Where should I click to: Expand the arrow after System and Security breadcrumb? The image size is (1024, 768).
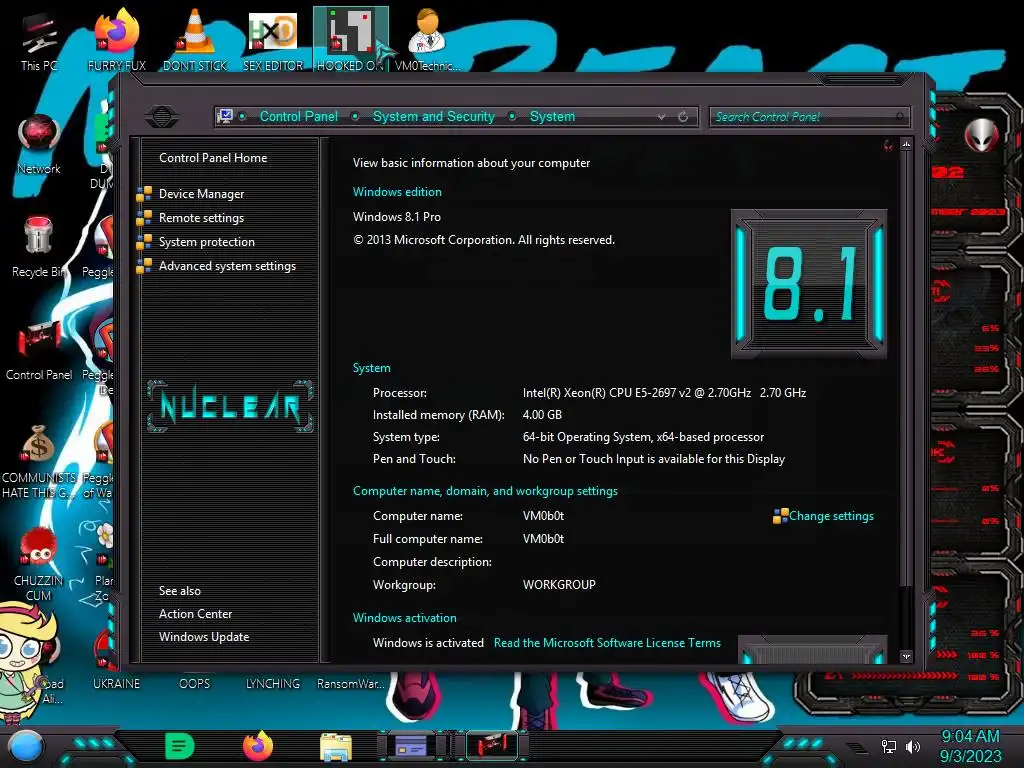click(512, 116)
